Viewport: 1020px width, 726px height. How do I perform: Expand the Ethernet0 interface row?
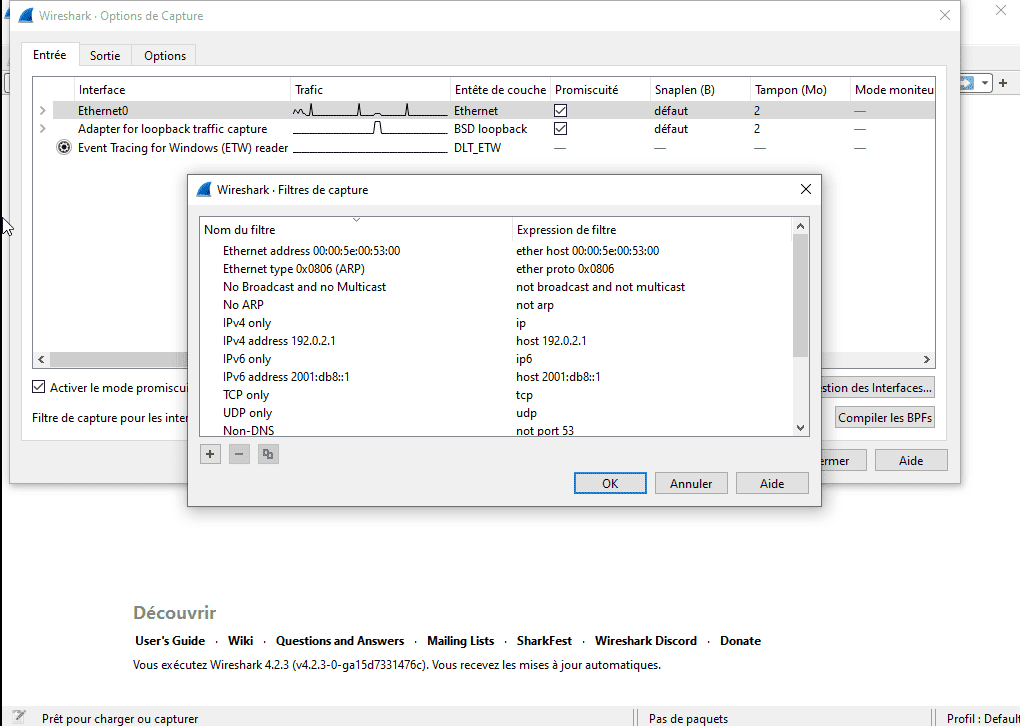coord(42,111)
